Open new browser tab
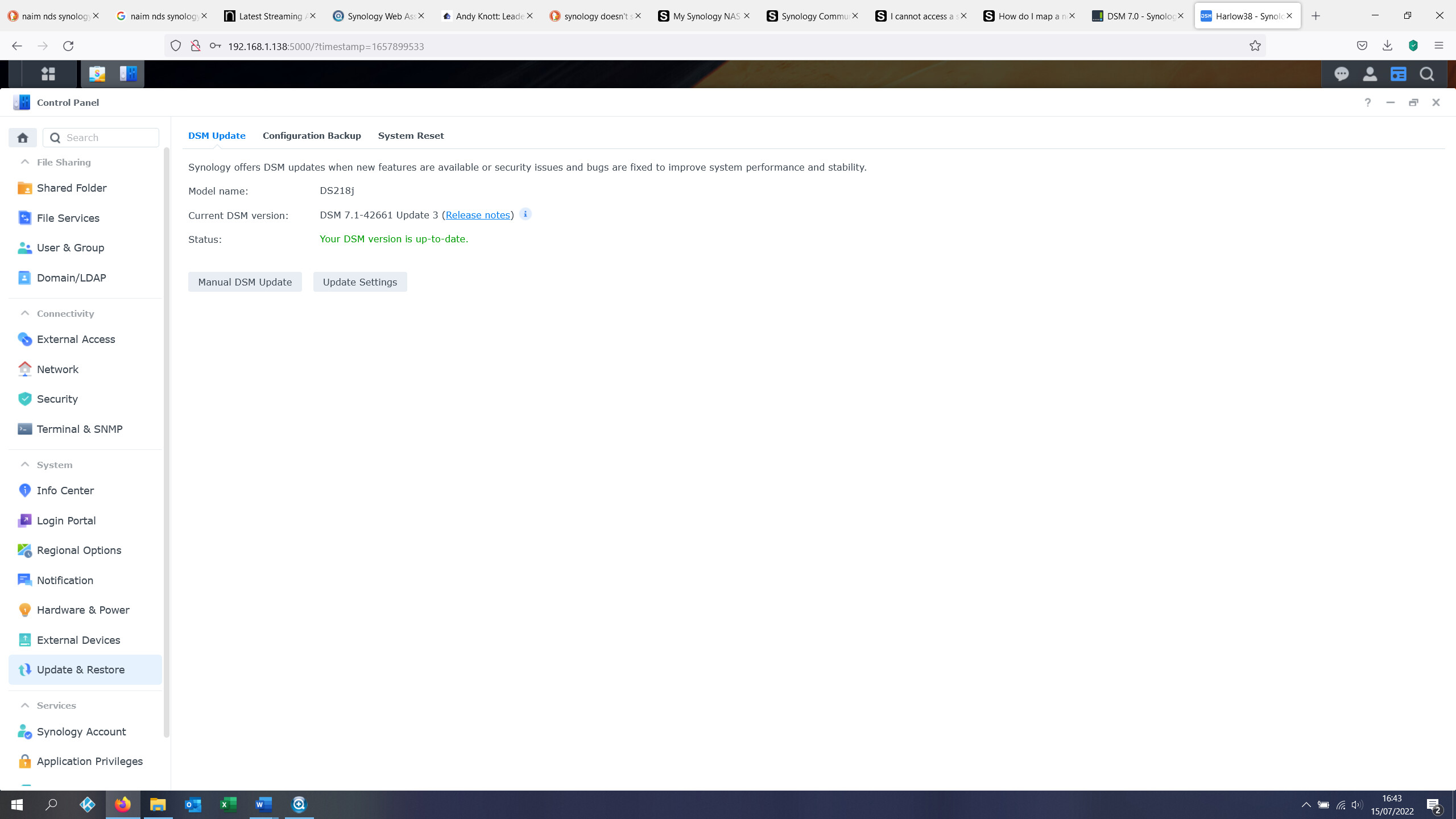Screen dimensions: 1456x819 1316,16
